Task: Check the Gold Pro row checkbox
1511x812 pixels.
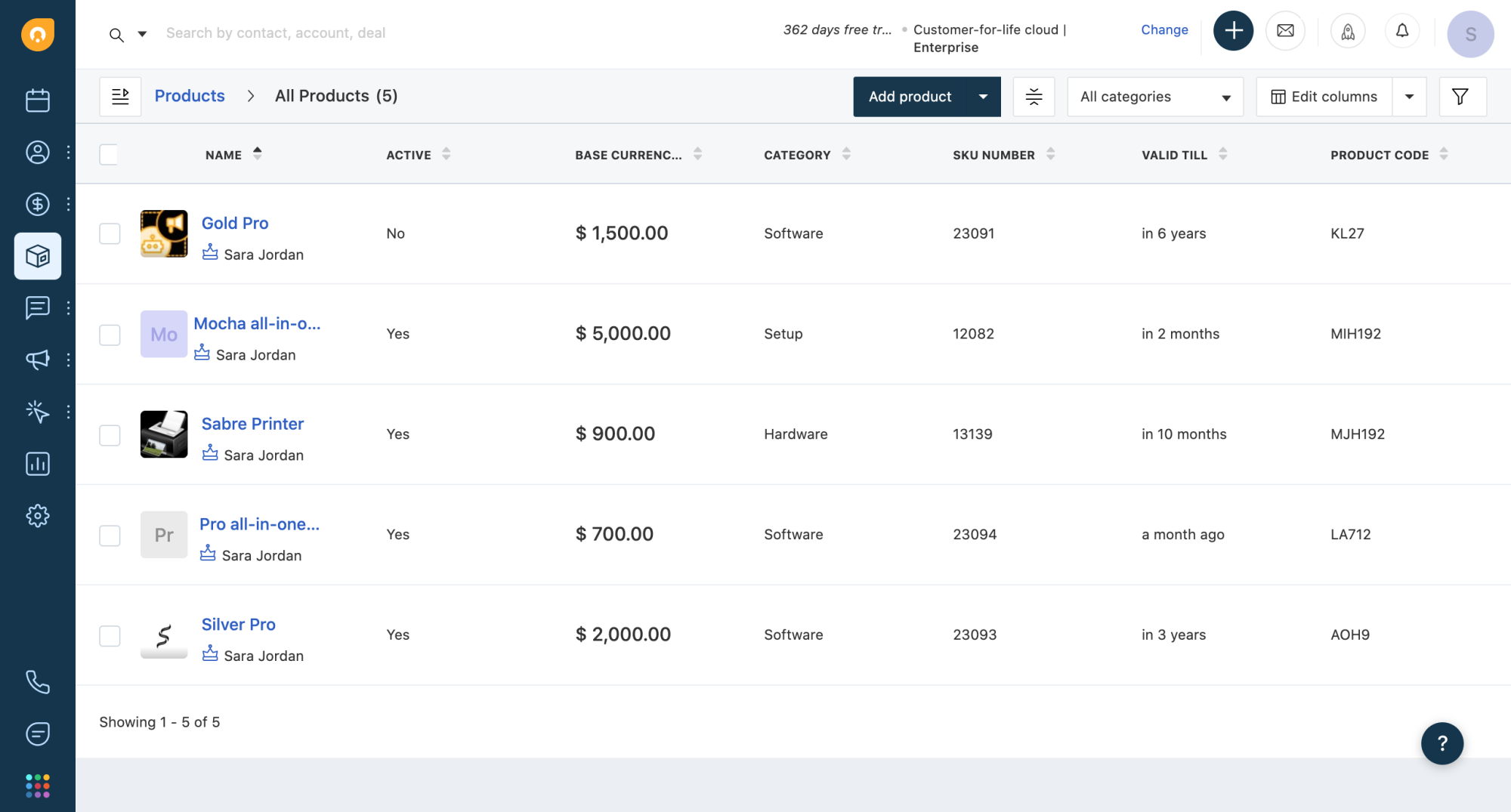Action: [x=110, y=234]
